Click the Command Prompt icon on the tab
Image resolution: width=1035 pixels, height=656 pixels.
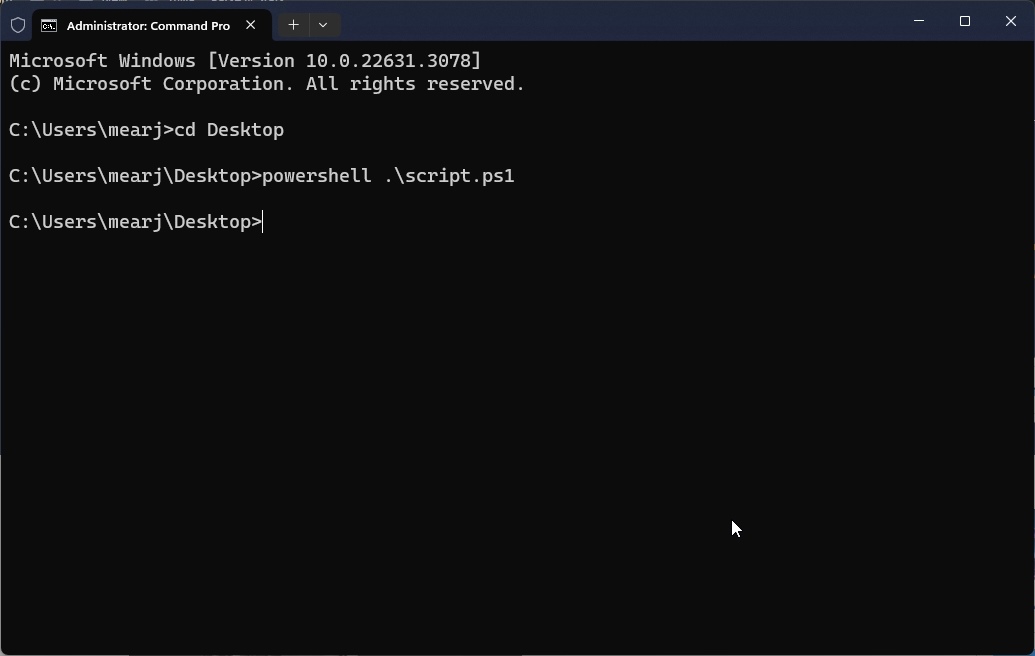tap(49, 26)
